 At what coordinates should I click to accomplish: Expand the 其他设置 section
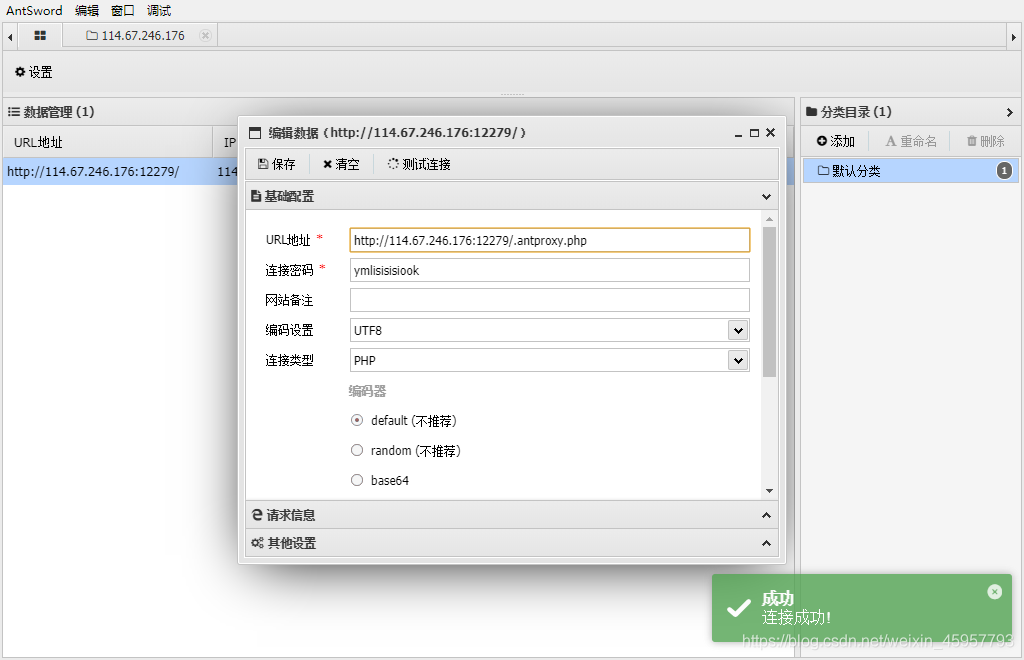coord(766,543)
